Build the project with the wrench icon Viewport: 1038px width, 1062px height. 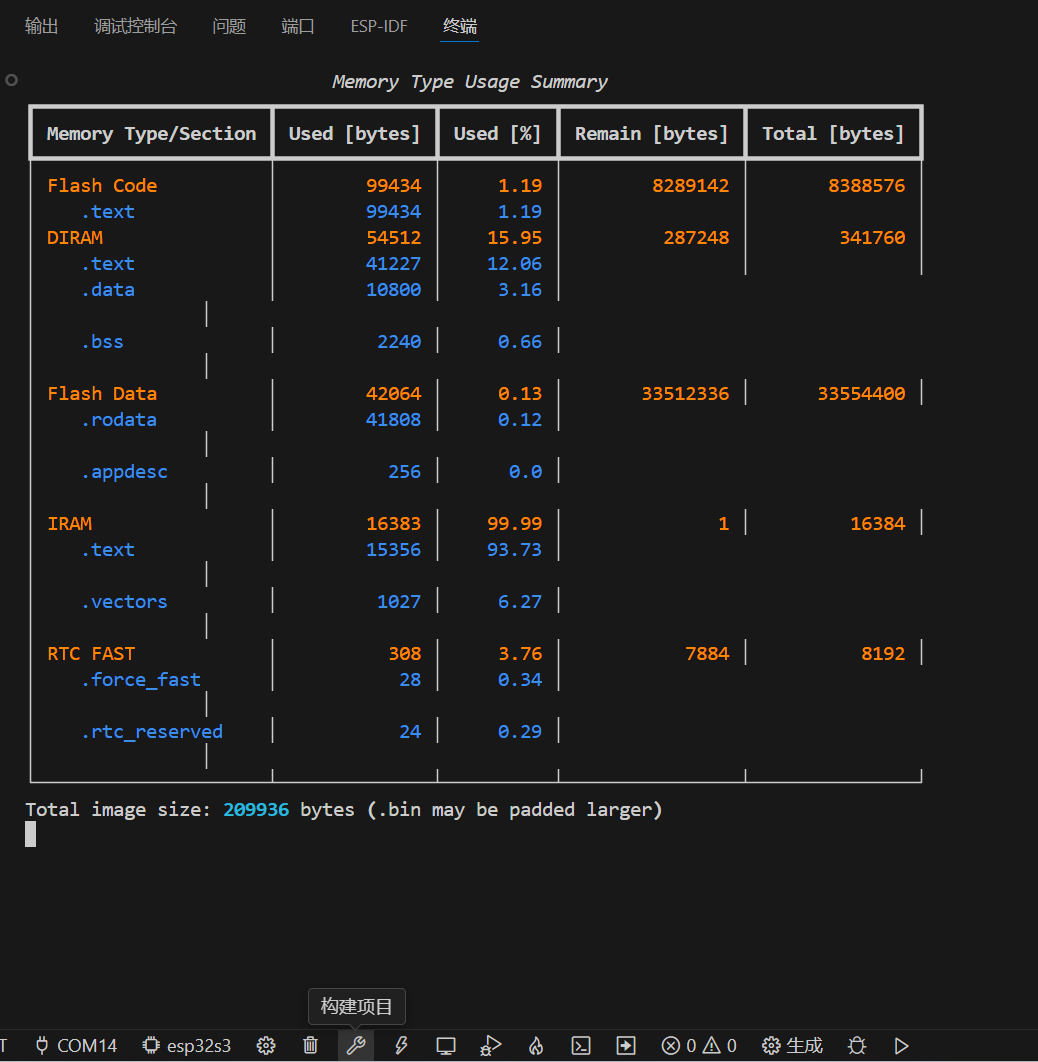pos(356,1046)
